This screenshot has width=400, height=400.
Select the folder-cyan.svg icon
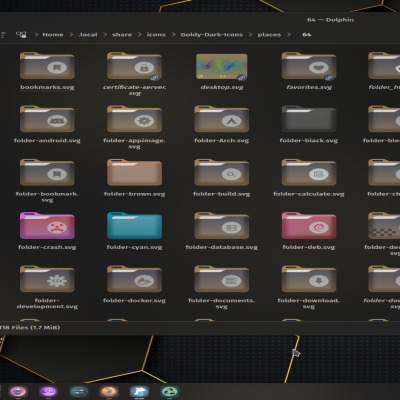point(134,226)
